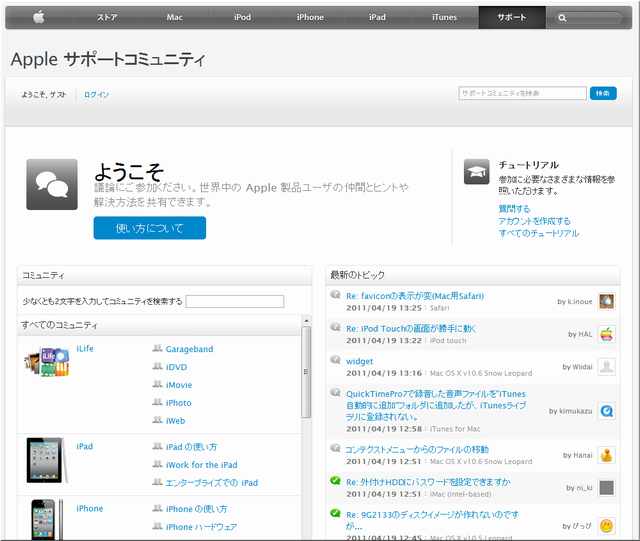Click the people icon beside iMovie
This screenshot has width=640, height=541.
click(x=158, y=384)
